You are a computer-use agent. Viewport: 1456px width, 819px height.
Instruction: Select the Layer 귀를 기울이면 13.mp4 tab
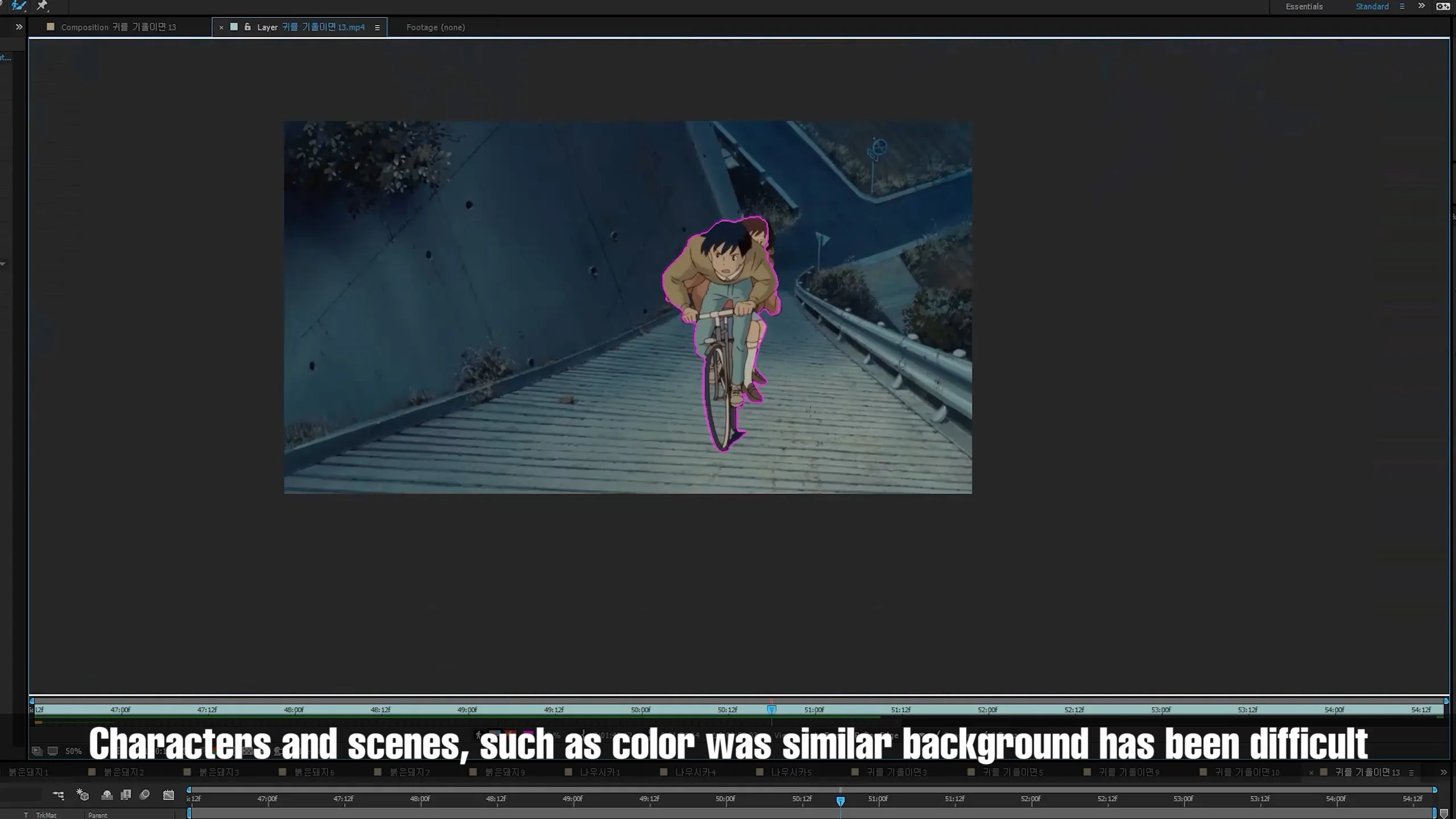(x=311, y=27)
